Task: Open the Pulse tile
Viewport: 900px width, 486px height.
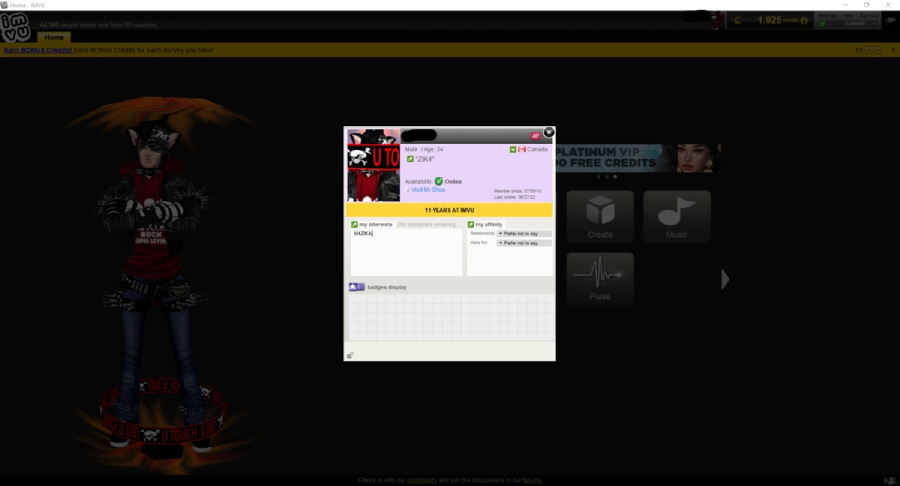Action: [x=600, y=278]
